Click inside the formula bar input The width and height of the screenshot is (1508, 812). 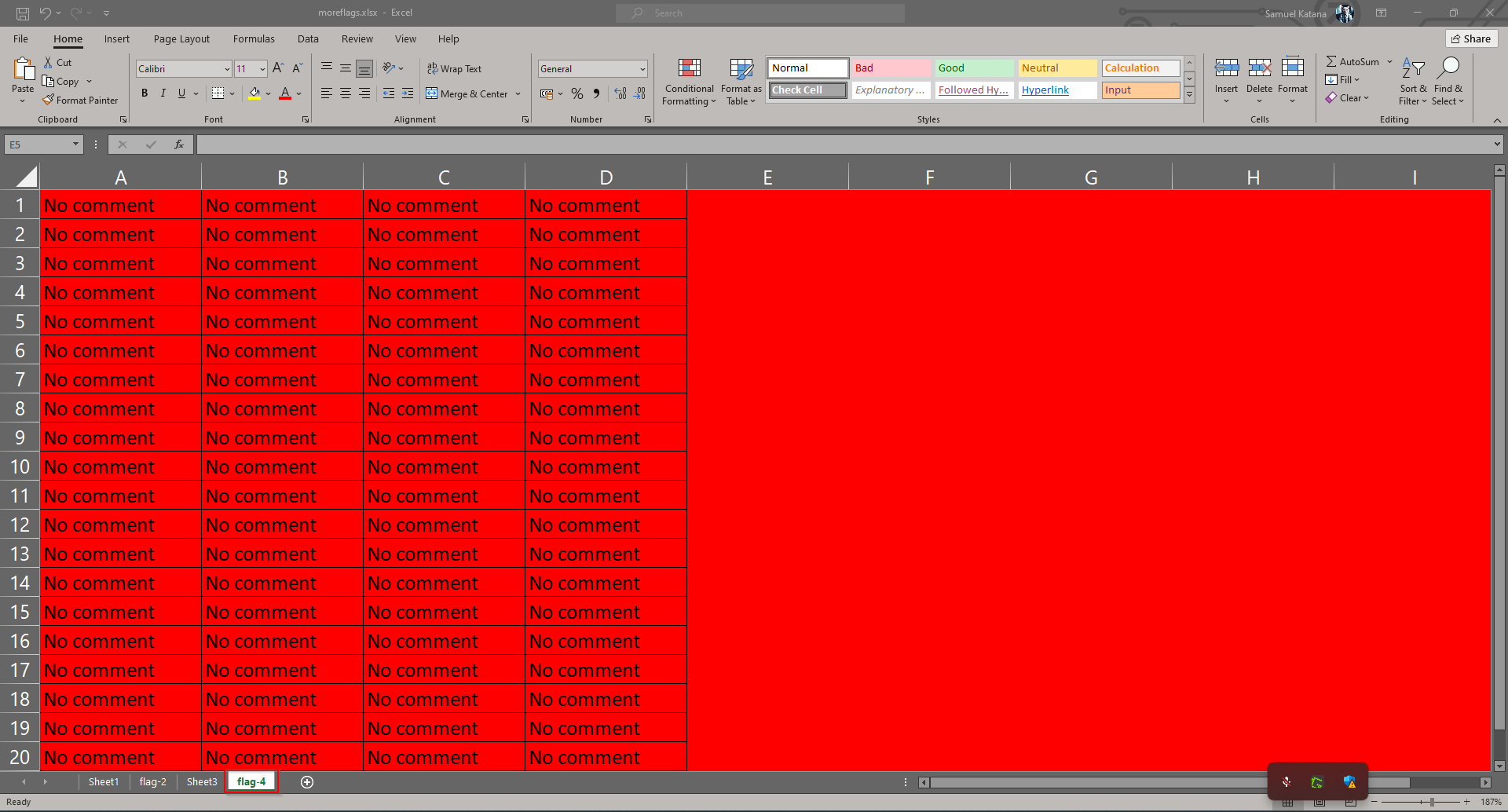(840, 144)
